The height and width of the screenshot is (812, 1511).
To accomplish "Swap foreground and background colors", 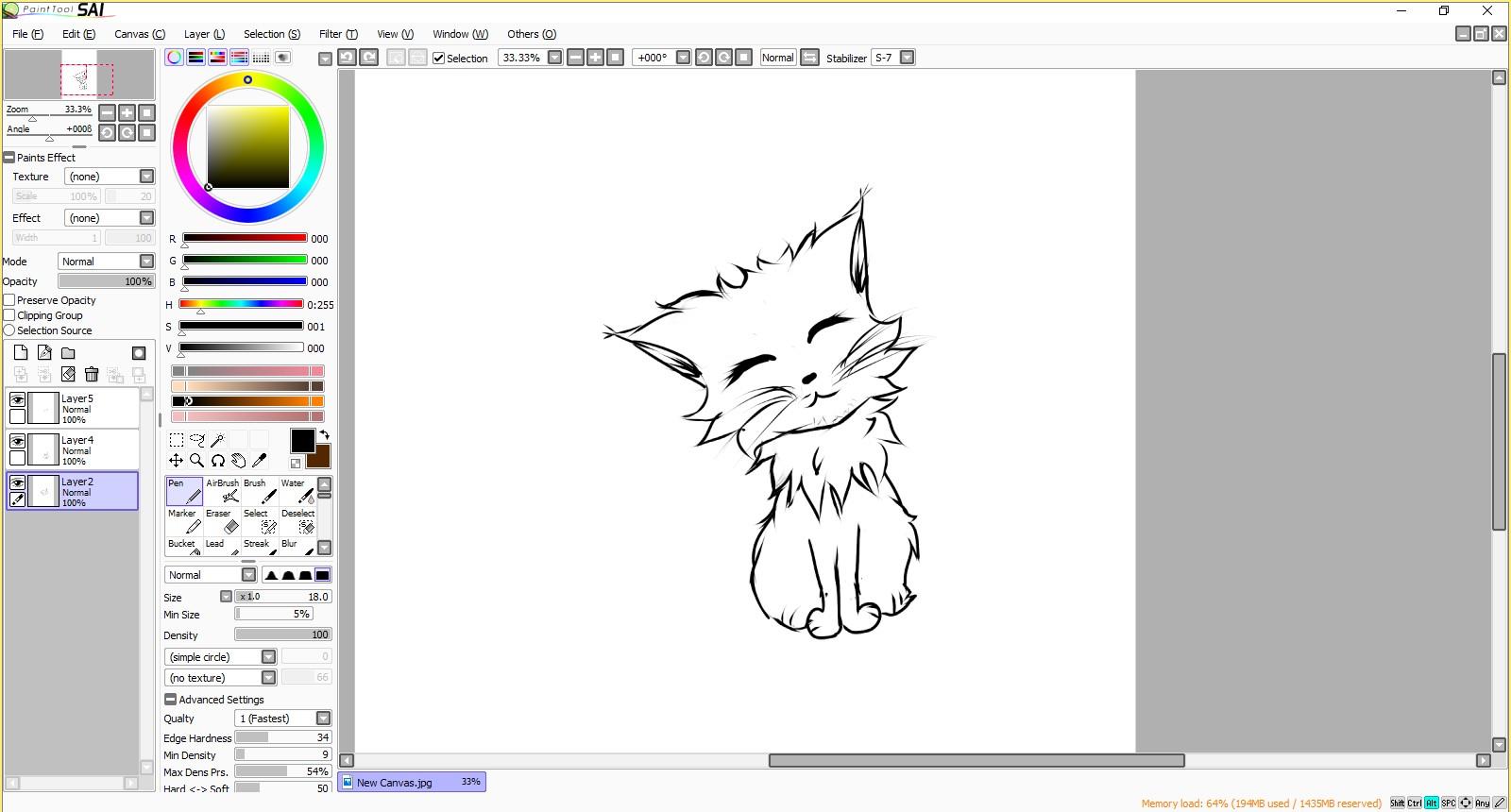I will (x=325, y=434).
